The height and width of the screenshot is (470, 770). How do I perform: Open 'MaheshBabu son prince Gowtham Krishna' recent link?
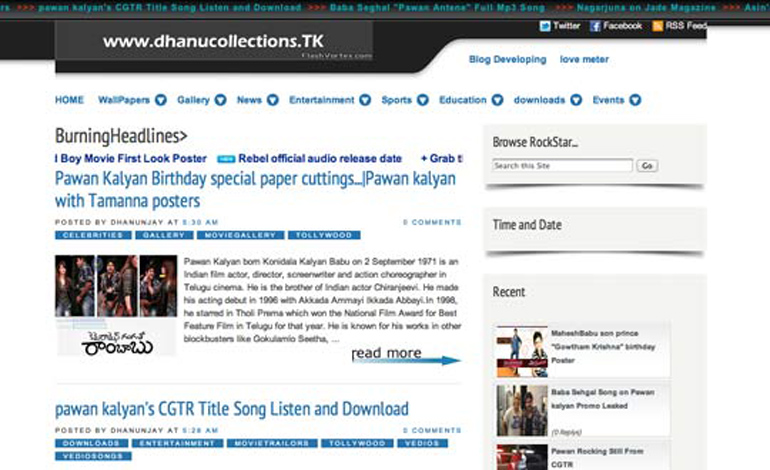point(603,347)
